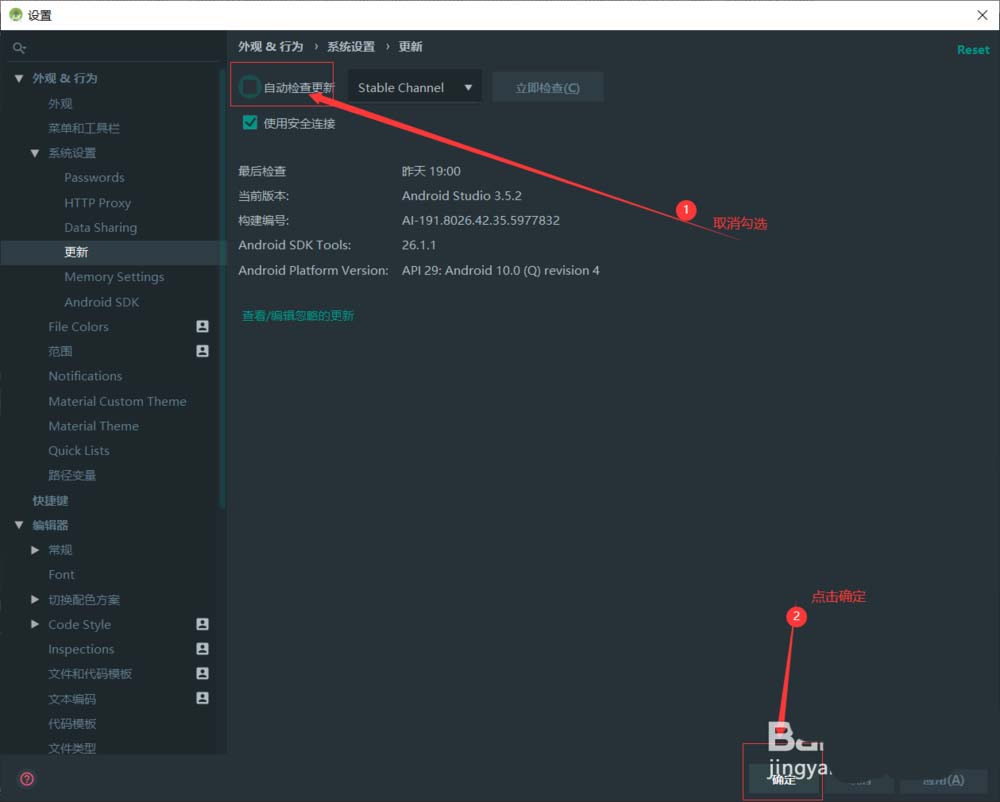Open the Data Sharing settings page
Viewport: 1000px width, 802px height.
pos(101,228)
